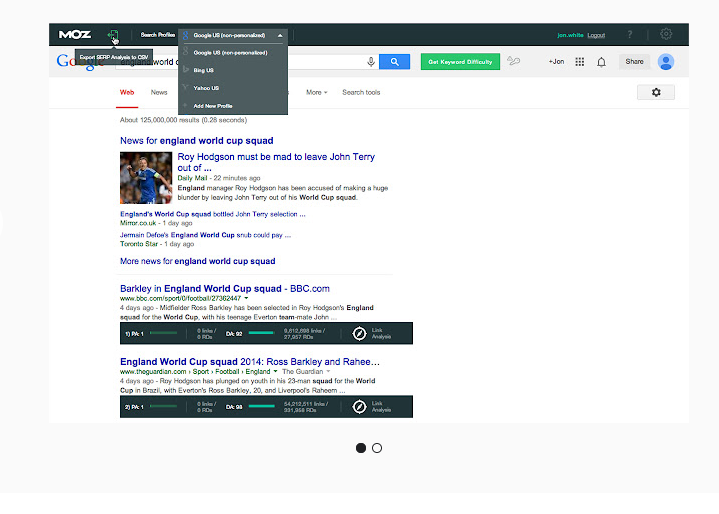The image size is (719, 514).
Task: Collapse the Google US search profile dropdown
Action: (x=280, y=35)
